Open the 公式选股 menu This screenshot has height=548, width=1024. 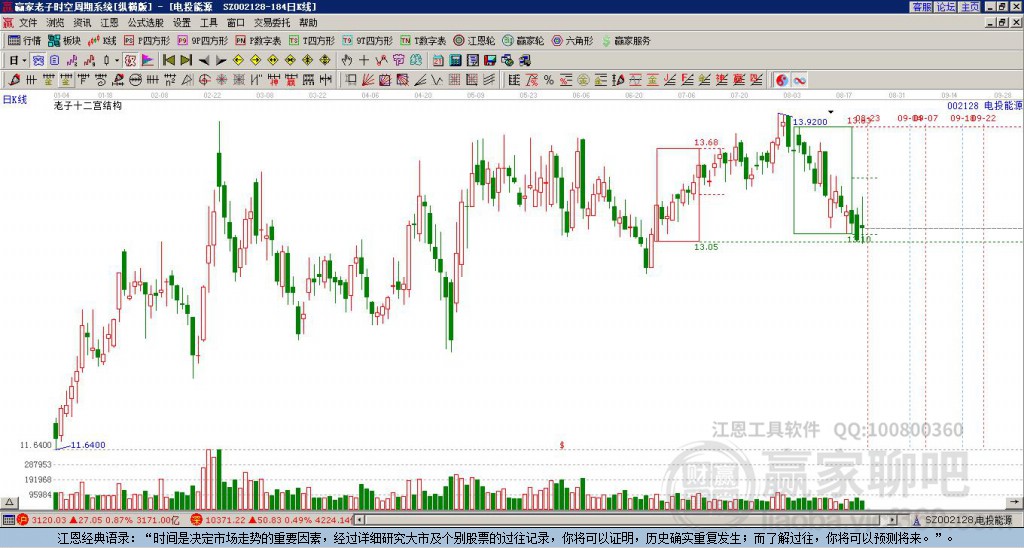click(146, 23)
